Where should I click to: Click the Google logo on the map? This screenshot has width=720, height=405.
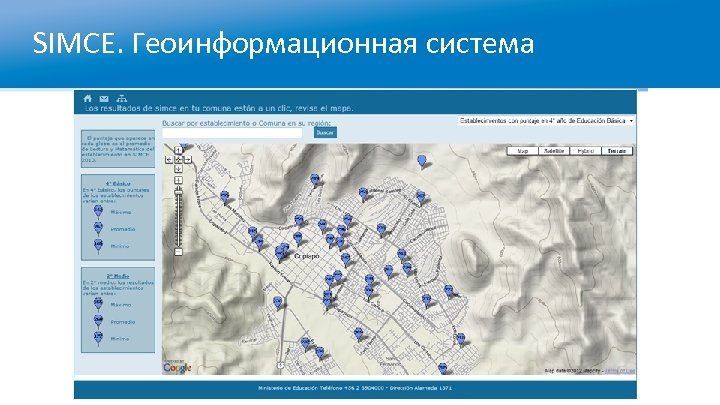[177, 368]
